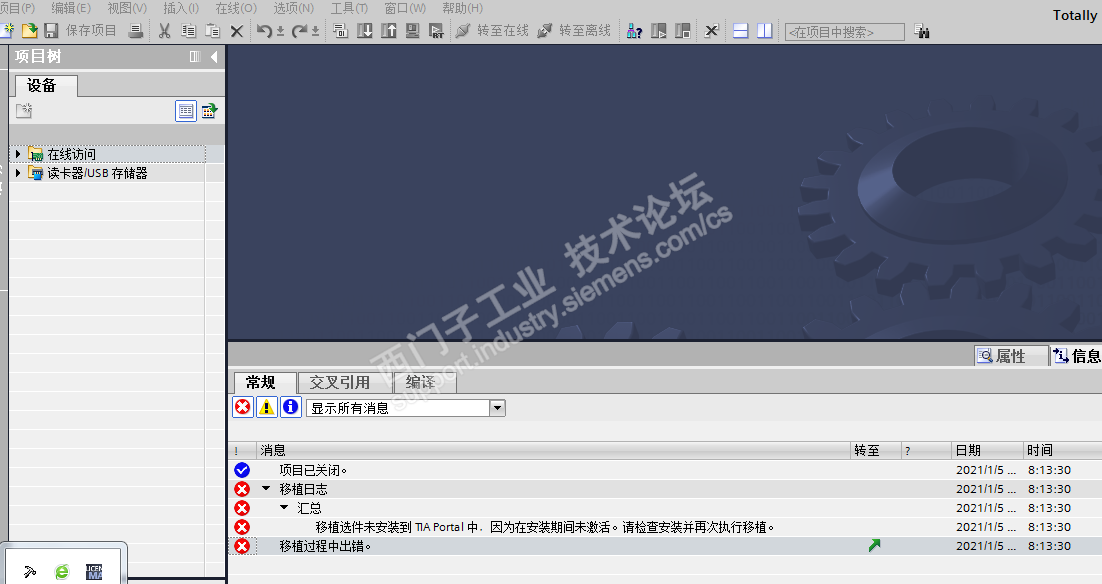
Task: Click the Cut scissors icon
Action: (x=164, y=30)
